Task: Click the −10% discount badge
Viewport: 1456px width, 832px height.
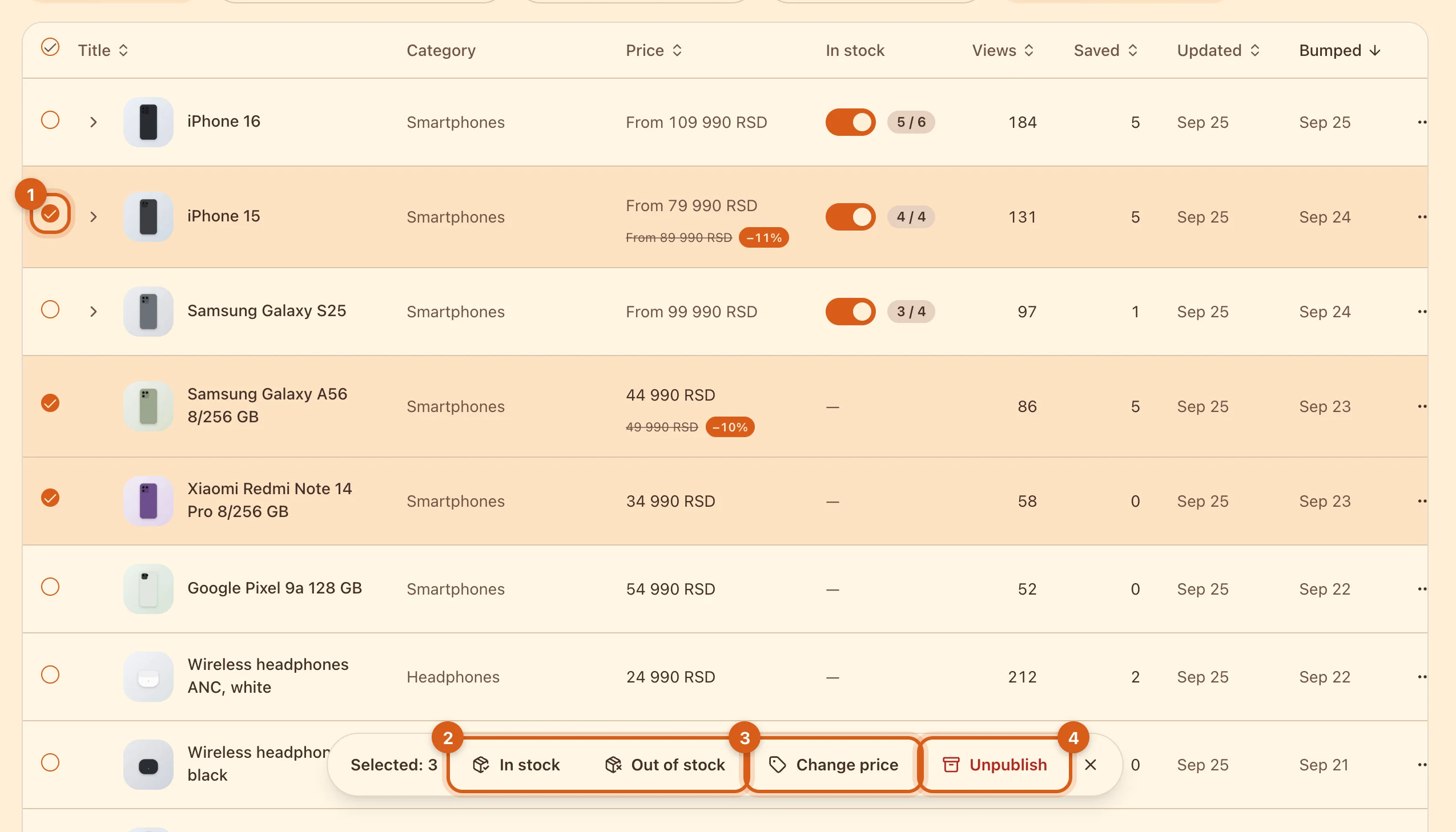Action: [x=730, y=427]
